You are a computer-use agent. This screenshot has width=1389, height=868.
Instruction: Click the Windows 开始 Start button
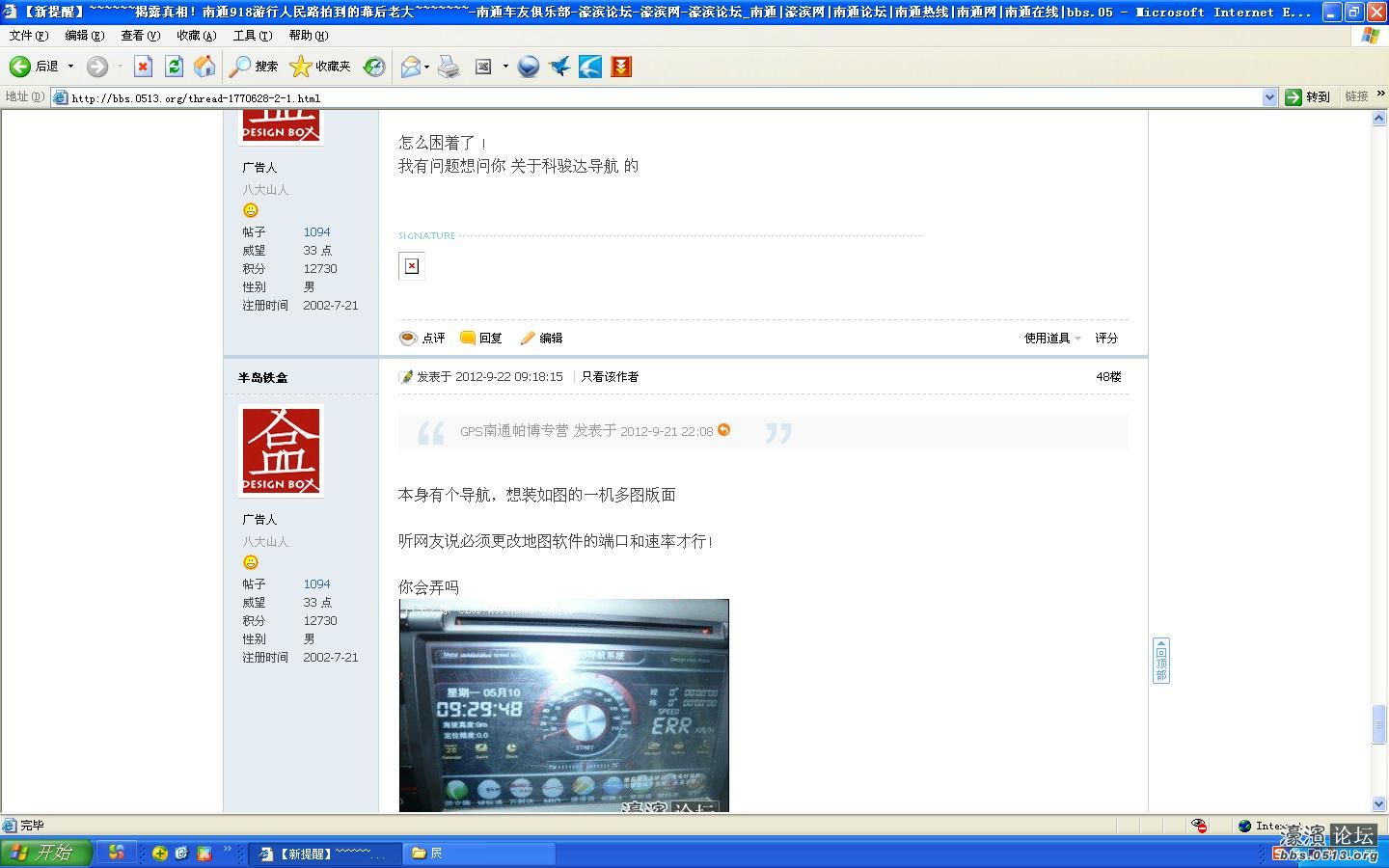(x=45, y=853)
